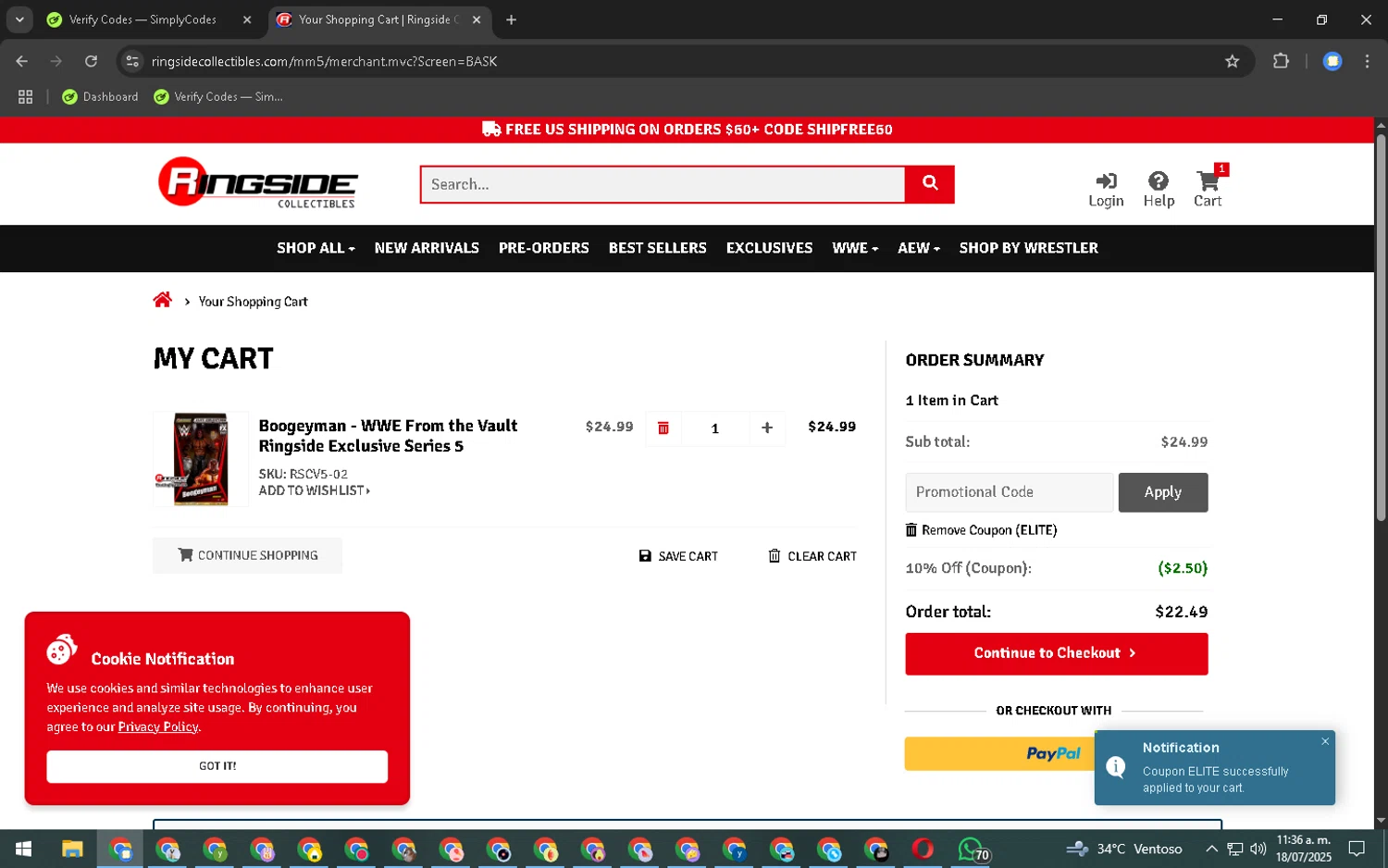Viewport: 1388px width, 868px height.
Task: Close the Verify Codes tab
Action: click(247, 19)
